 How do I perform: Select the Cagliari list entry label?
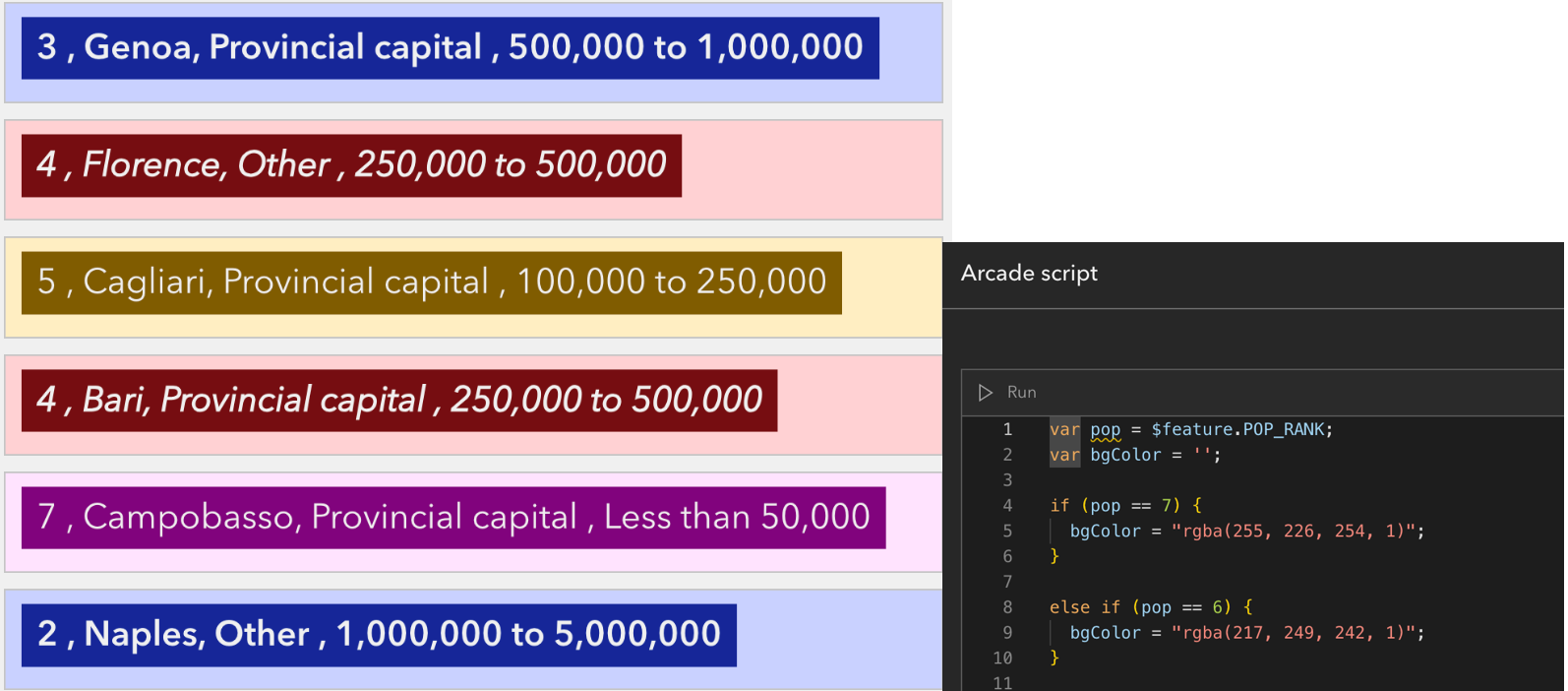point(431,283)
